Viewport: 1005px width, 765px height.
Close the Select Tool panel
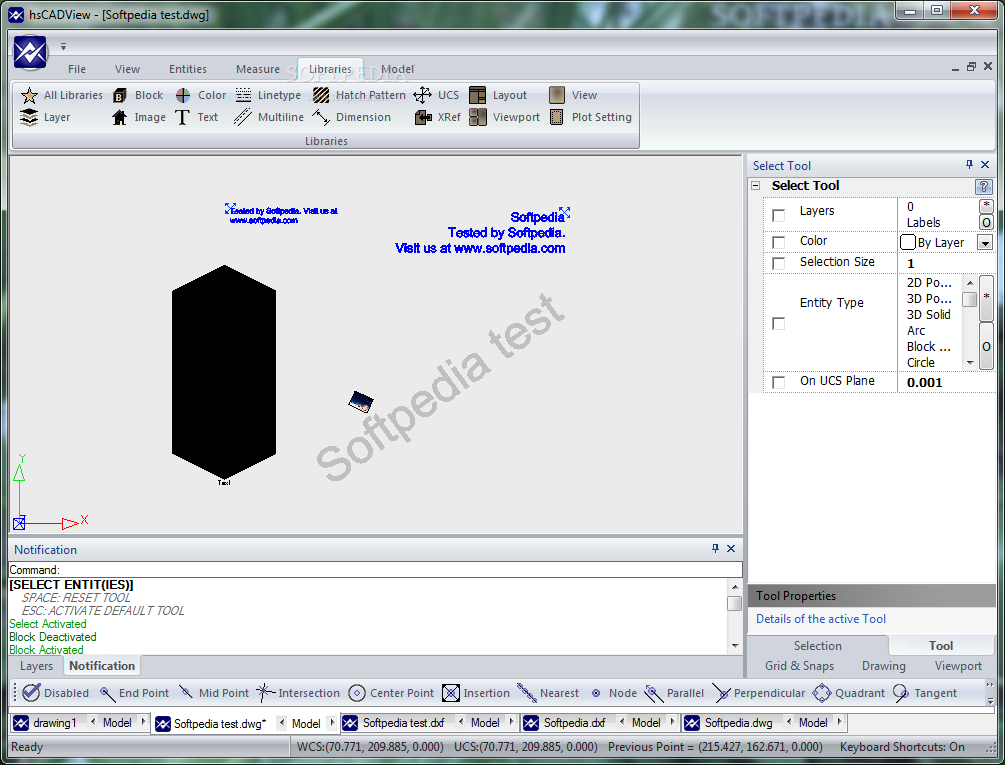985,165
